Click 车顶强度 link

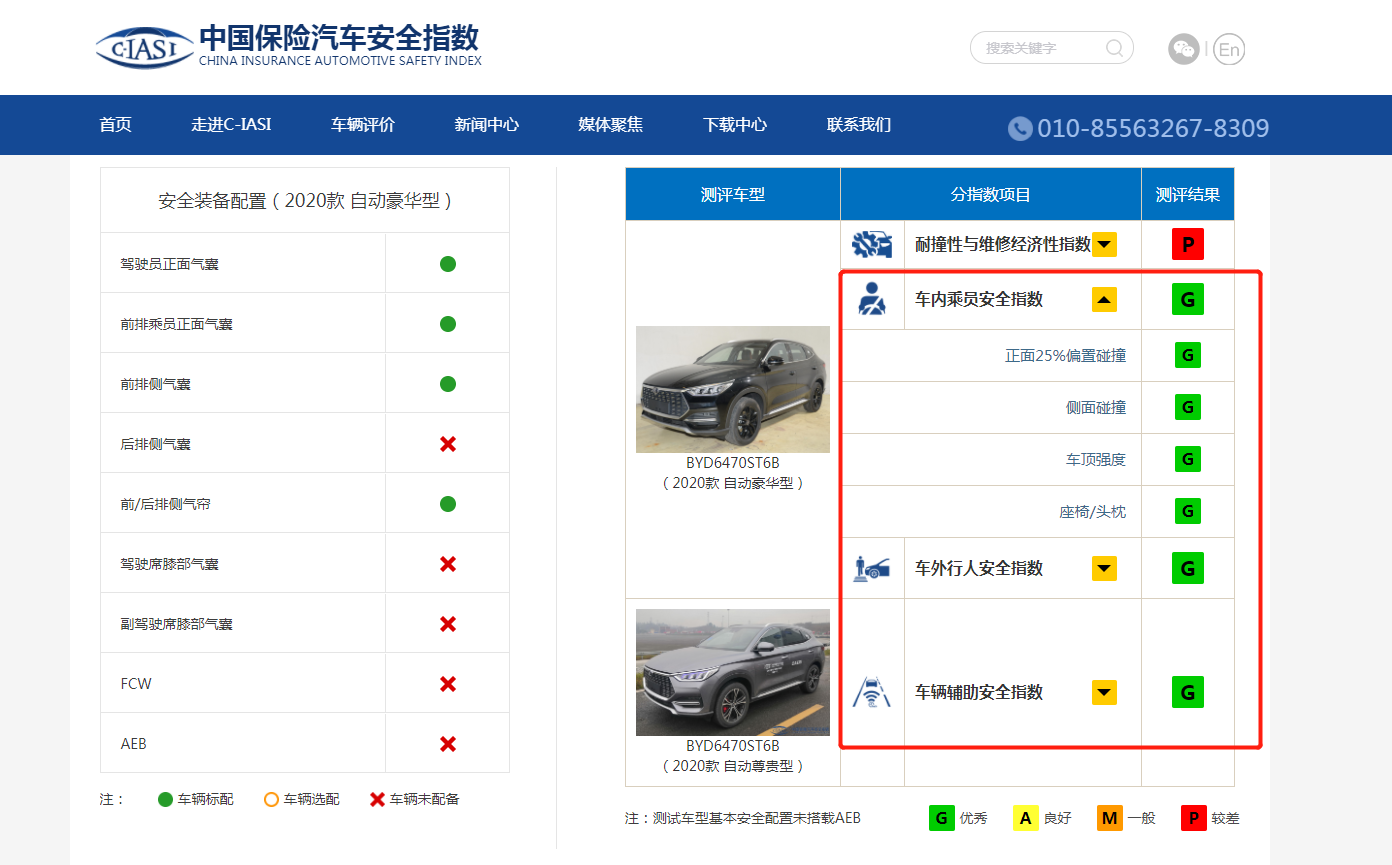(x=1096, y=459)
